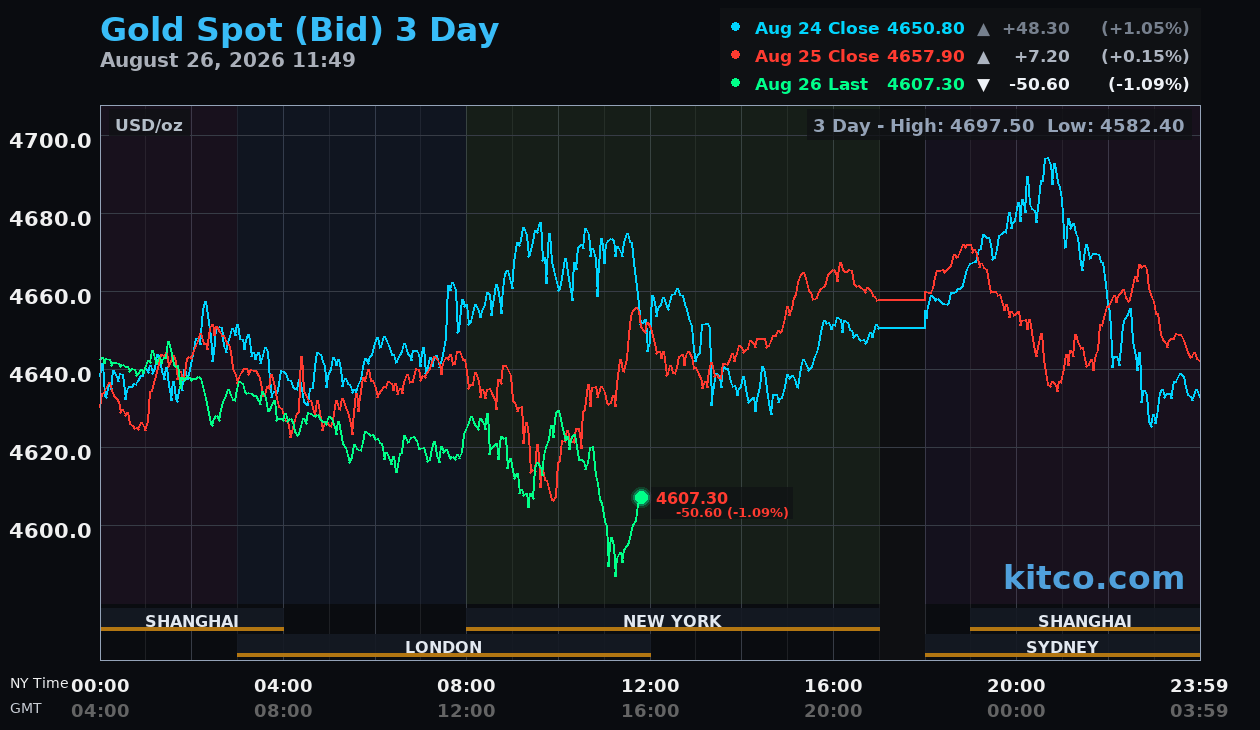
Task: Click the 23:59 NY time label
Action: 1199,686
